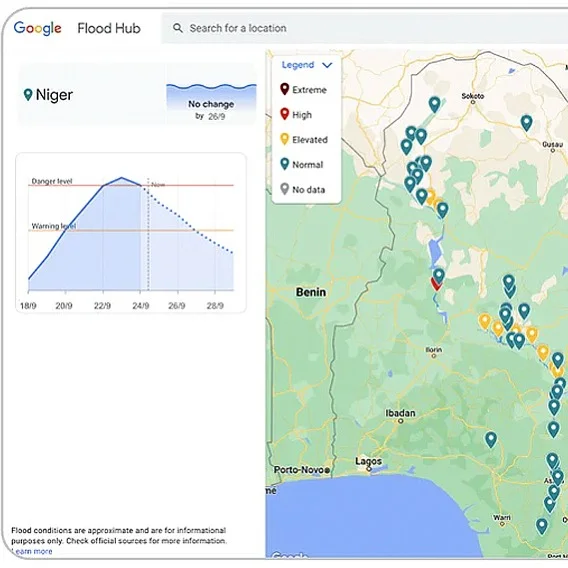Image resolution: width=568 pixels, height=568 pixels.
Task: Click the Elevated legend marker icon
Action: click(x=284, y=139)
